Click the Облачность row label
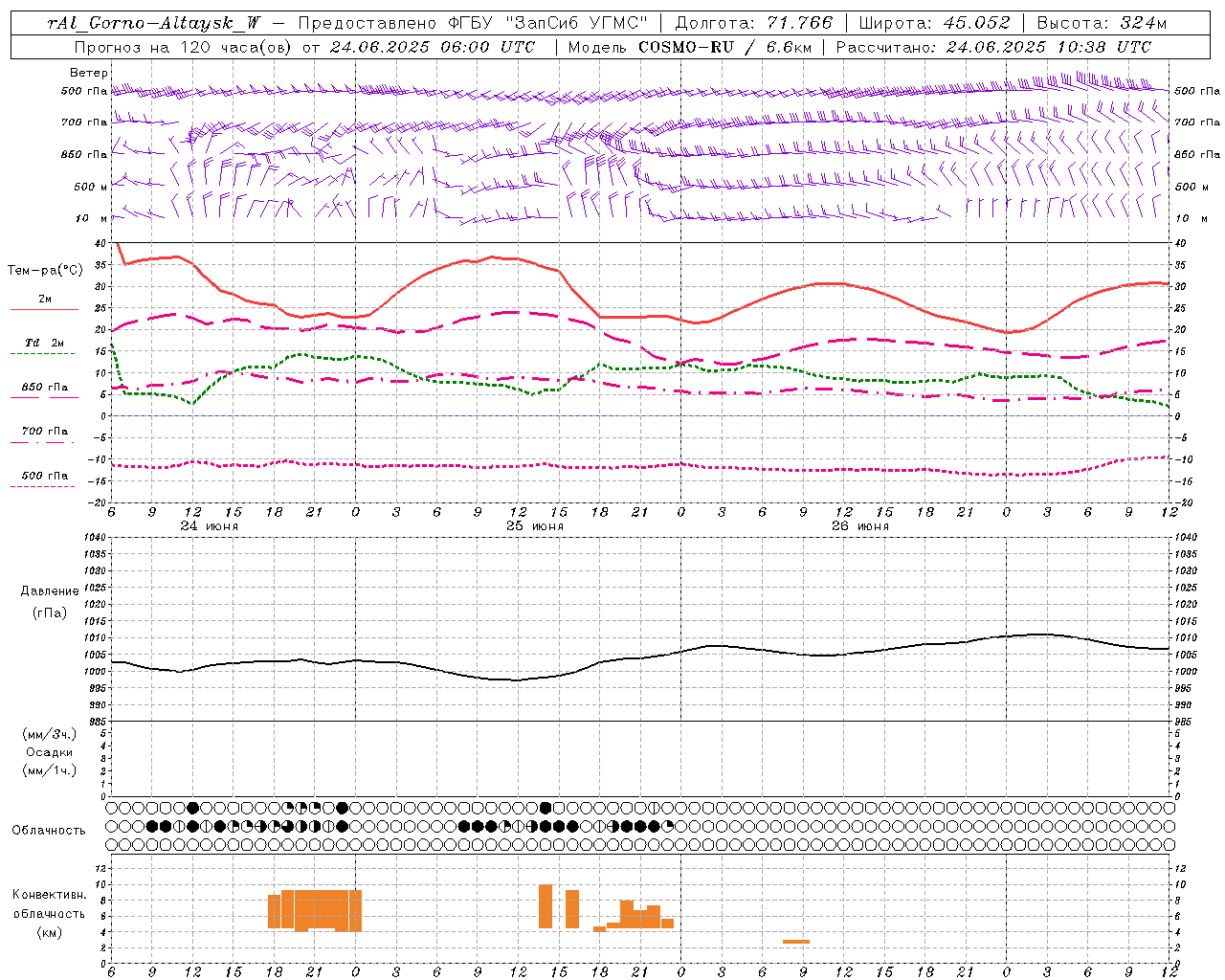Screen dimensions: 1225x980 pos(49,831)
